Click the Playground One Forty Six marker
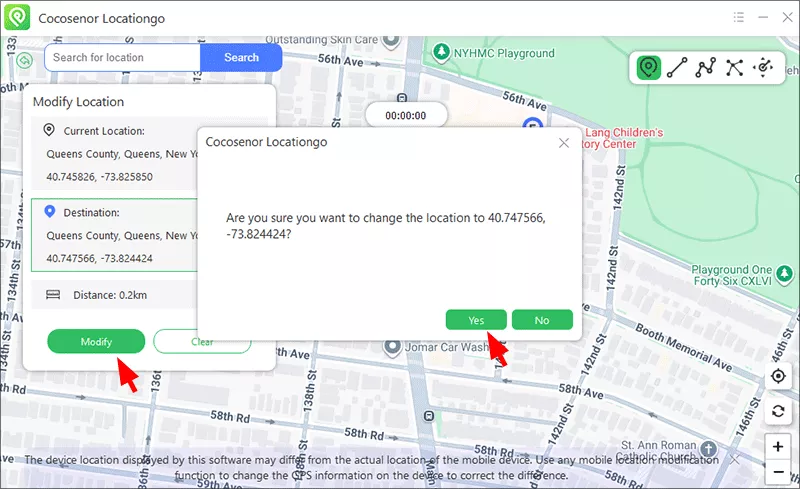 (x=784, y=274)
